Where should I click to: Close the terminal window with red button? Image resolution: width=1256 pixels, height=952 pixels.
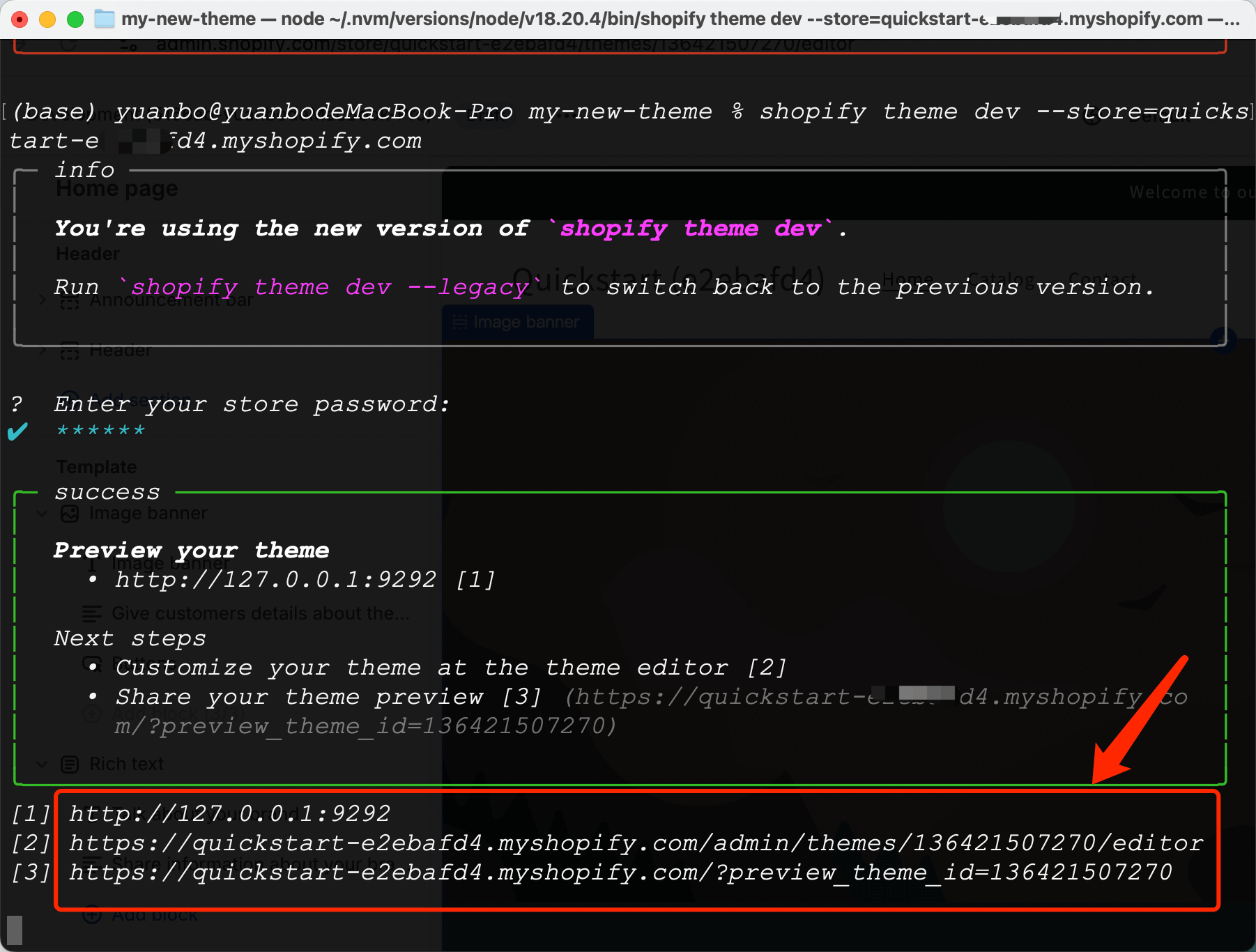20,19
